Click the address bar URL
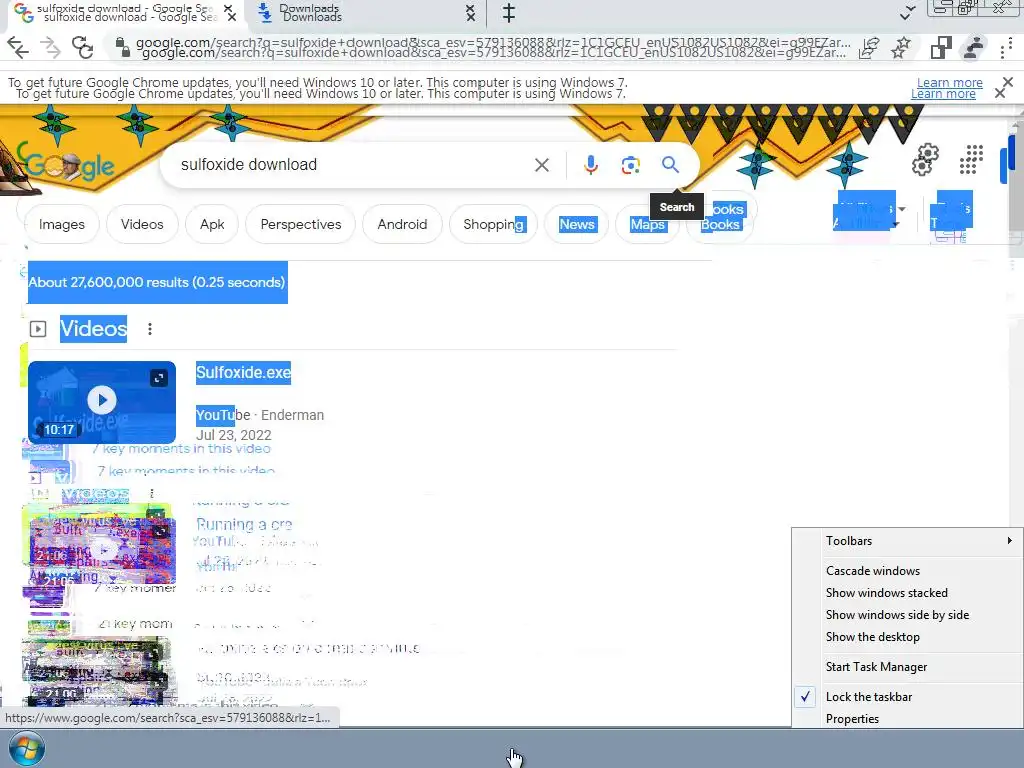Image resolution: width=1024 pixels, height=768 pixels. click(x=493, y=48)
